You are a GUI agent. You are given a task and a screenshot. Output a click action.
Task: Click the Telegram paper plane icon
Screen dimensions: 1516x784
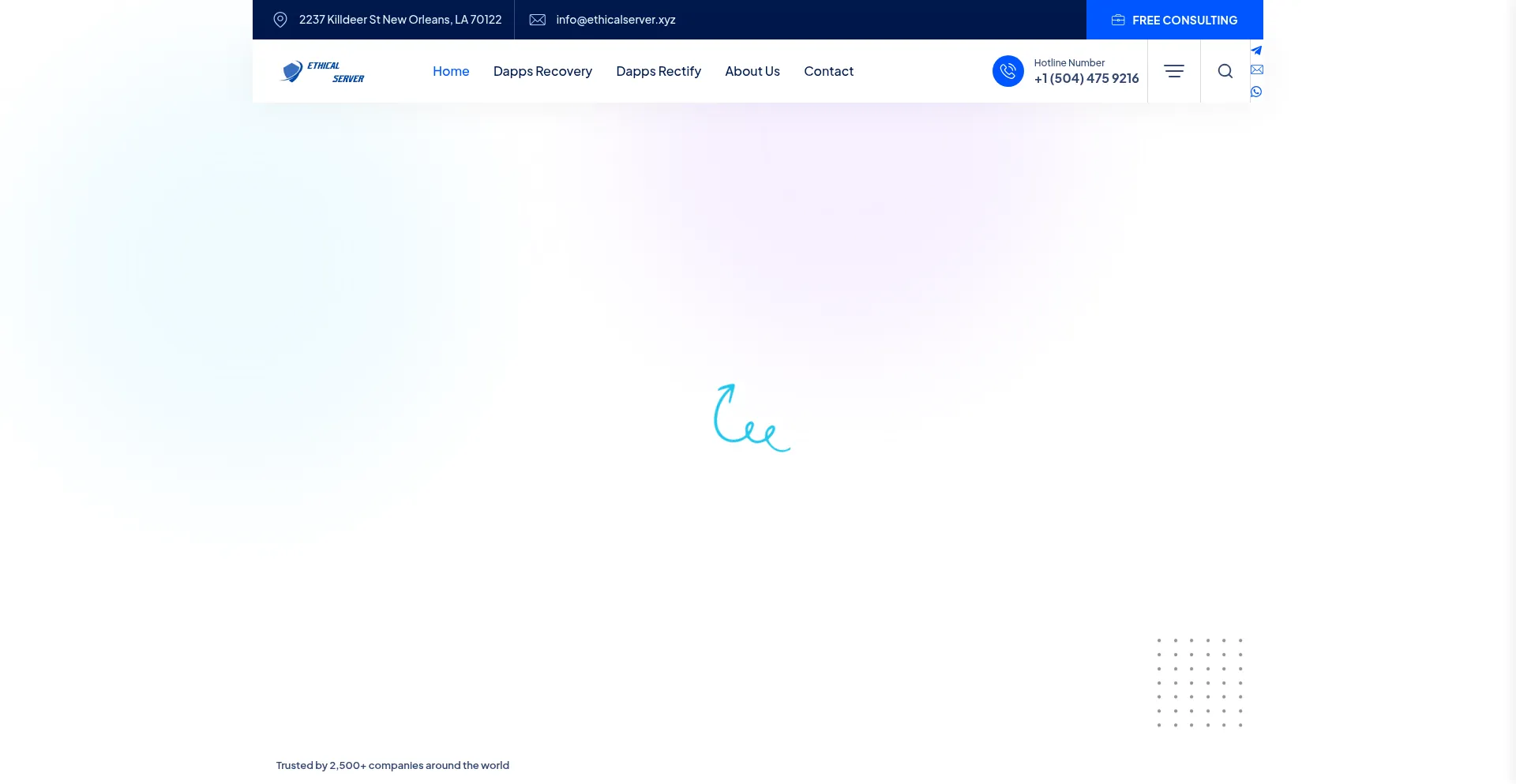click(1256, 51)
